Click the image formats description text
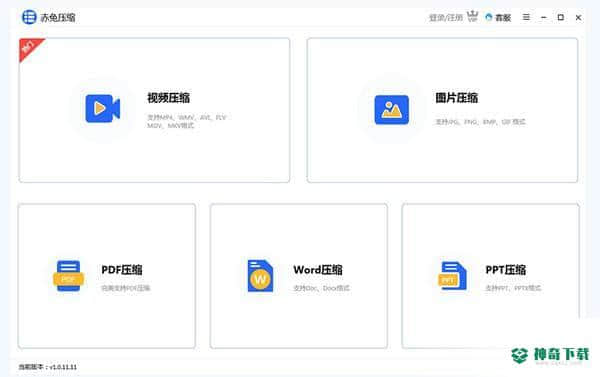 (480, 122)
